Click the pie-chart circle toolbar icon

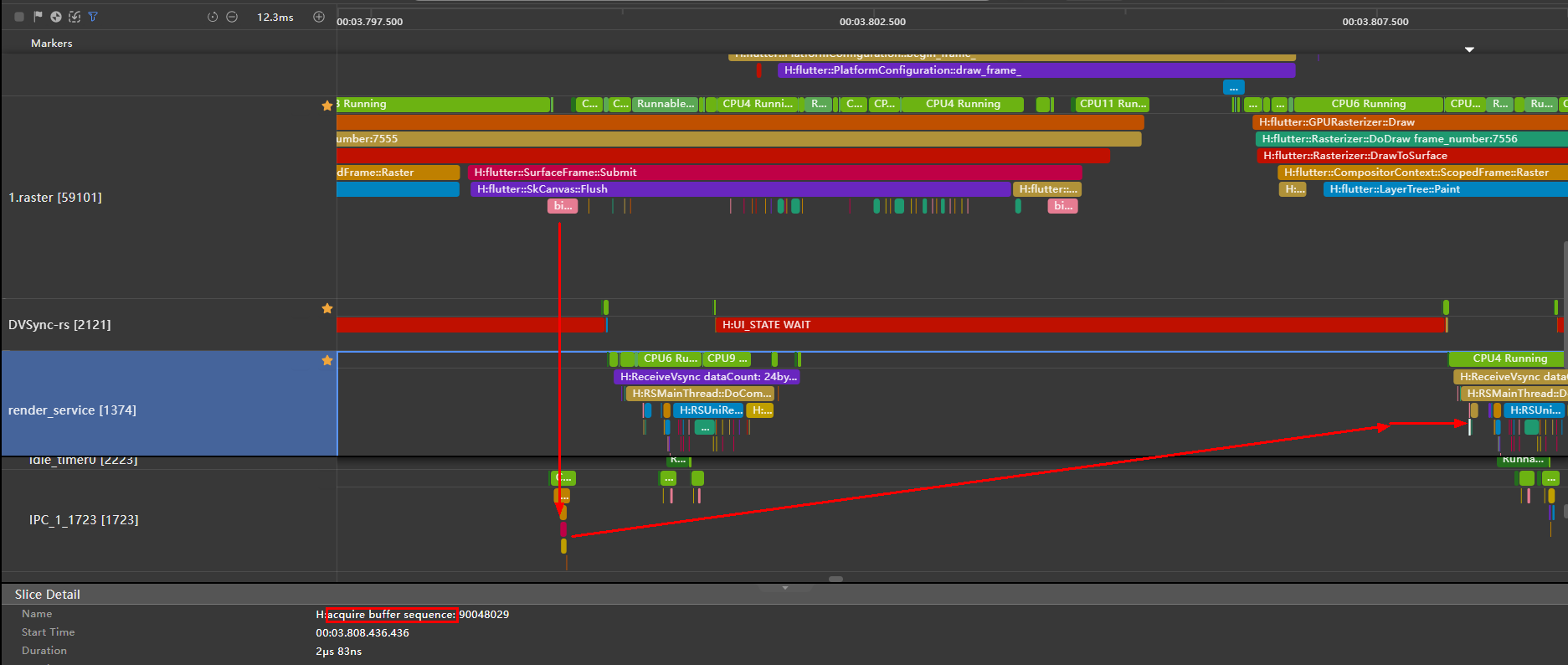click(x=56, y=17)
